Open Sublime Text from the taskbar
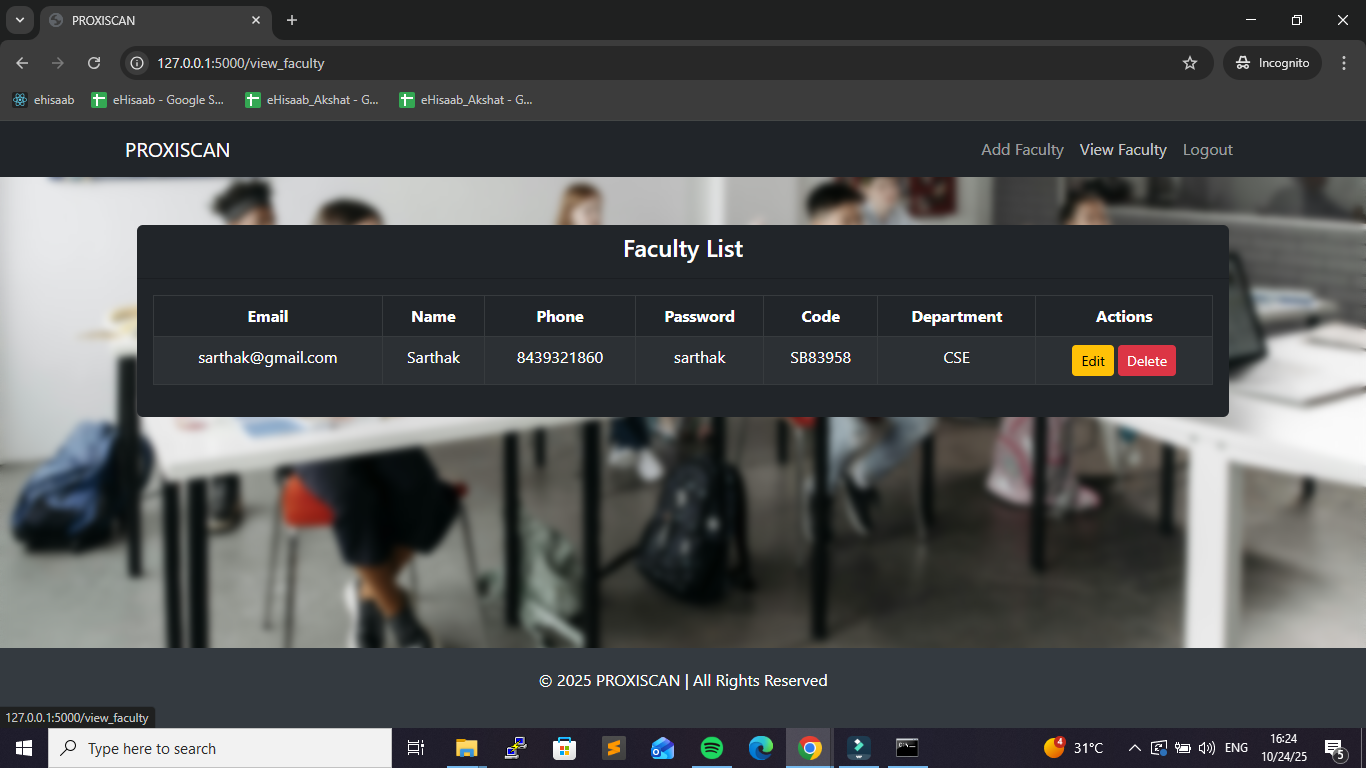This screenshot has height=768, width=1366. [x=613, y=748]
